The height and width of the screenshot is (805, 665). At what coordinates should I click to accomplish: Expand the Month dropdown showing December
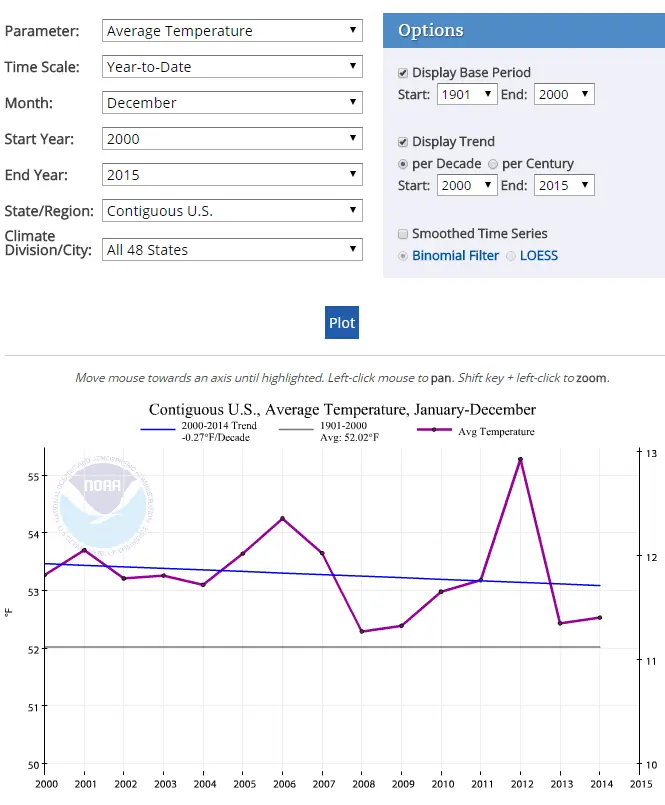232,103
